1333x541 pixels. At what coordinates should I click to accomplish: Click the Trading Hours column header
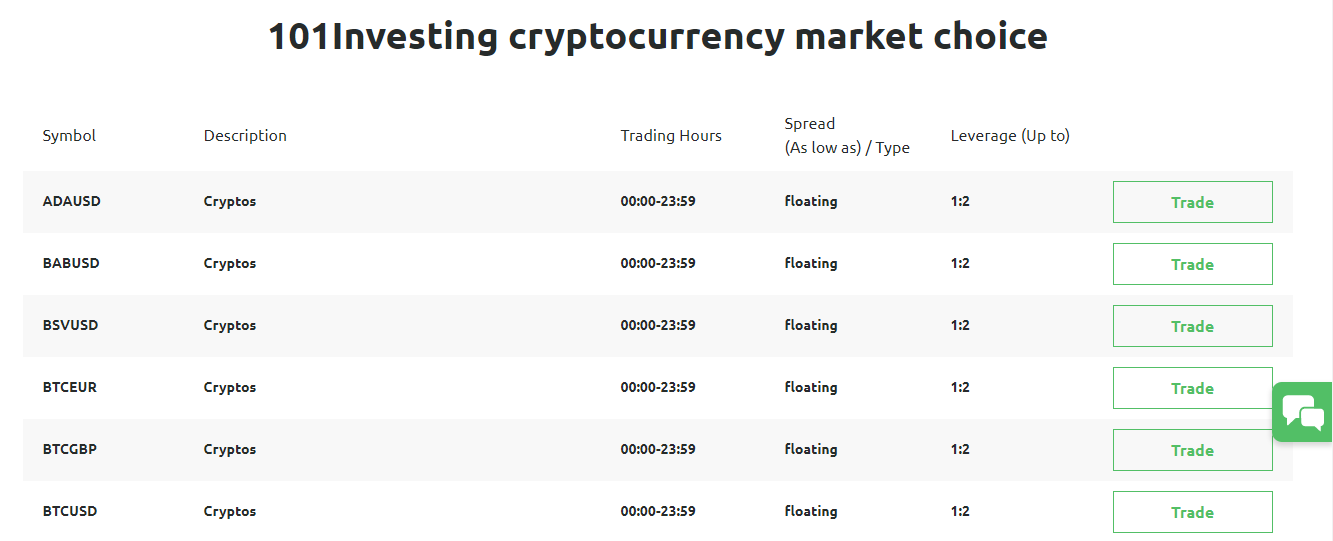pos(671,136)
